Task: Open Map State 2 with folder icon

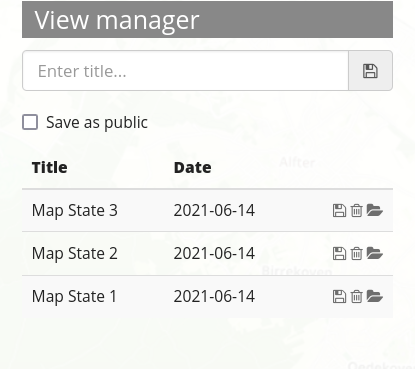Action: tap(374, 254)
